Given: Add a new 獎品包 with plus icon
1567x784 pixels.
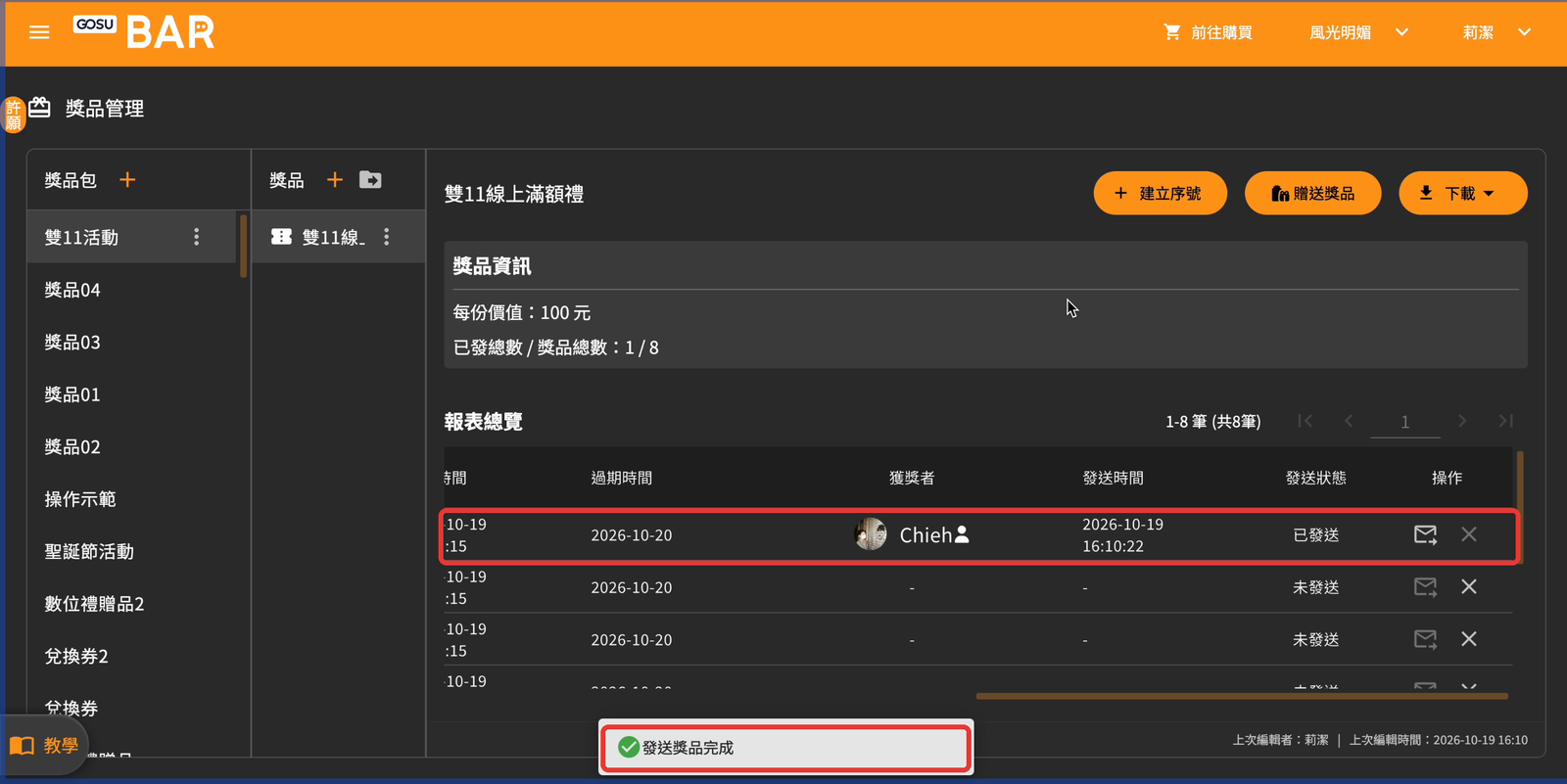Looking at the screenshot, I should [x=127, y=180].
